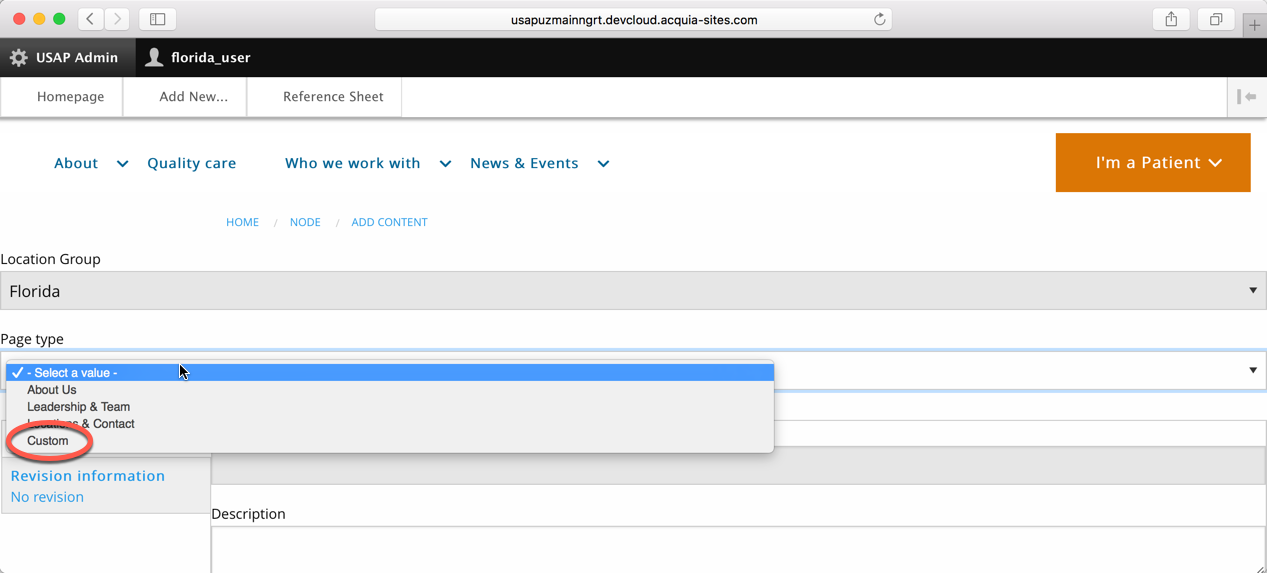Expand the News & Events chevron

click(x=603, y=164)
